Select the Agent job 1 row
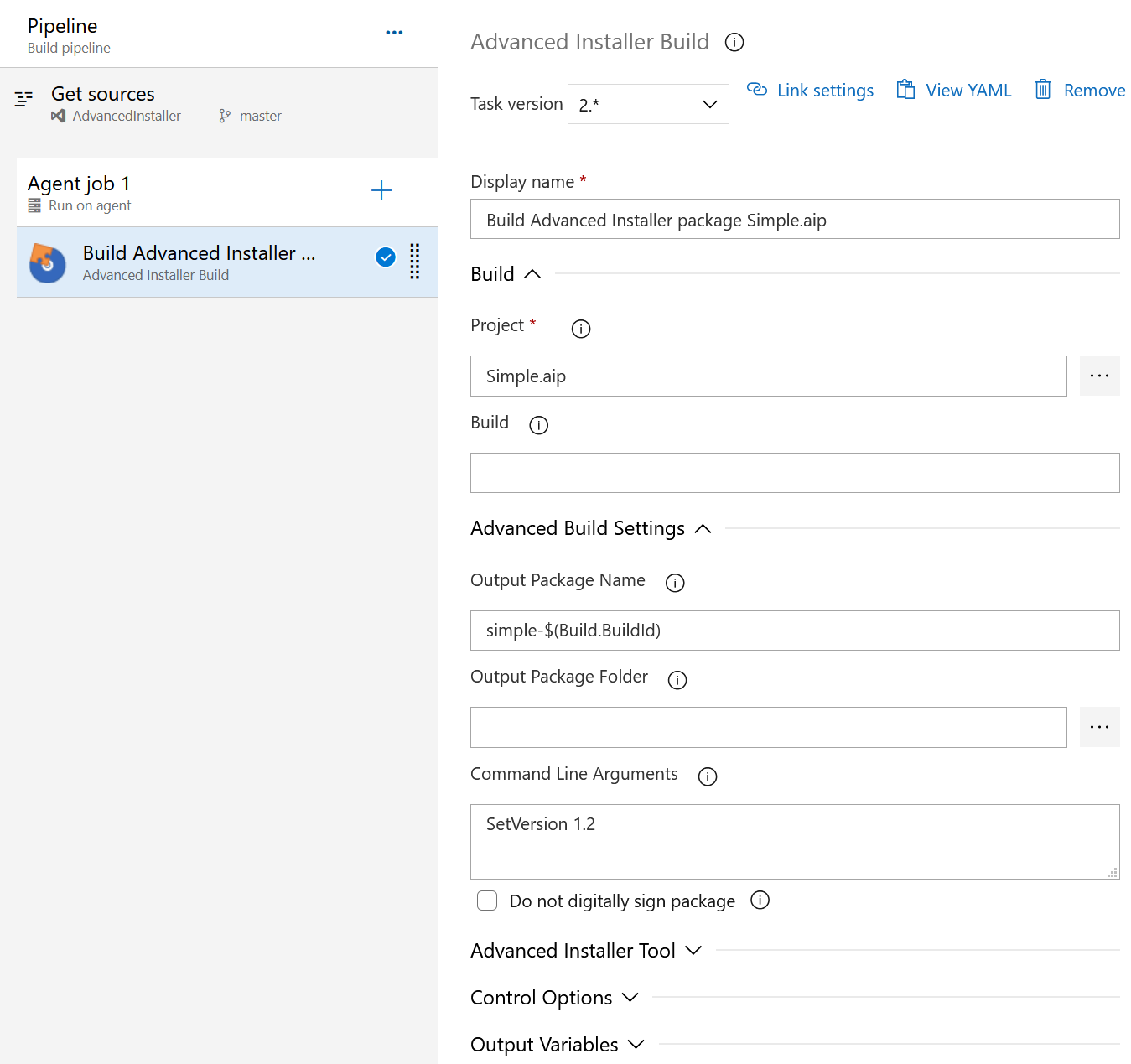This screenshot has width=1131, height=1064. [x=227, y=192]
